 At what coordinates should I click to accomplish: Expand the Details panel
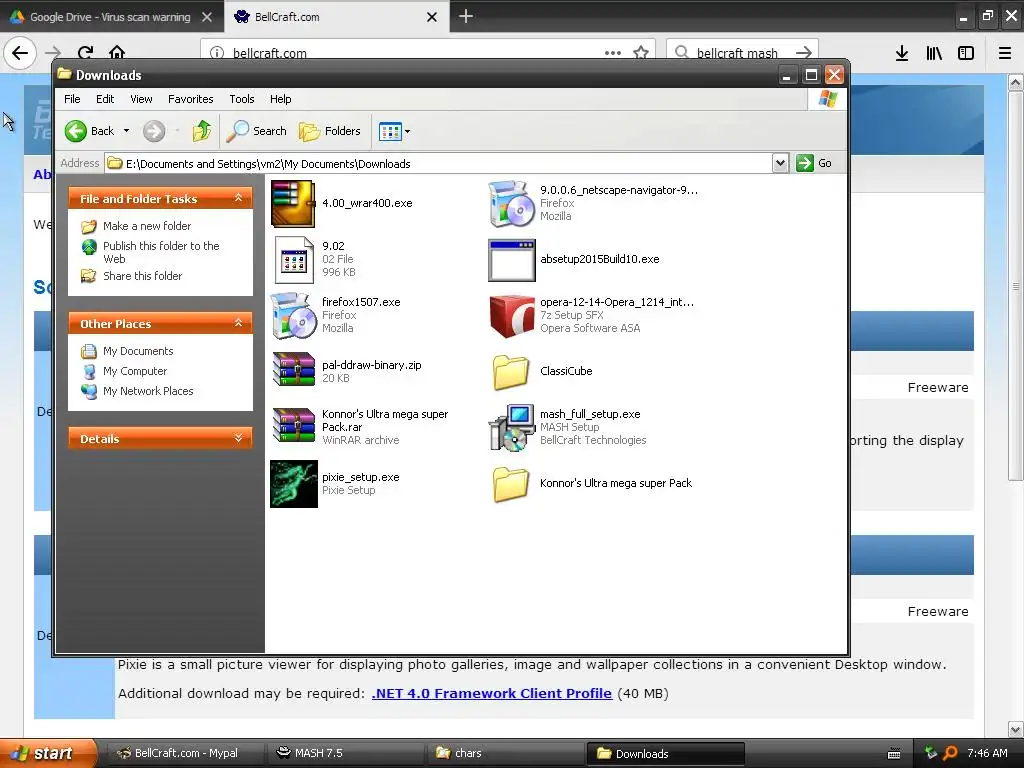(238, 438)
